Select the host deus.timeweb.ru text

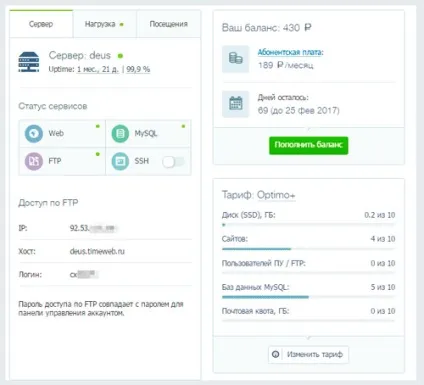coord(97,251)
